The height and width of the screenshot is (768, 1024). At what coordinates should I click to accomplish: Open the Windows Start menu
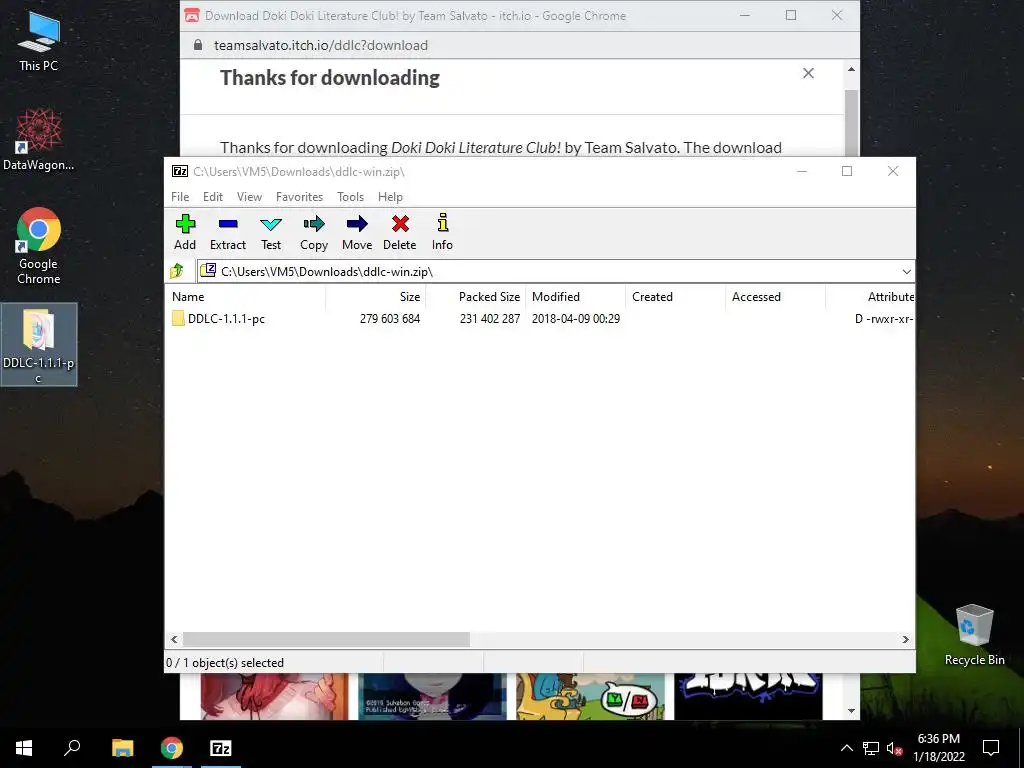(24, 748)
